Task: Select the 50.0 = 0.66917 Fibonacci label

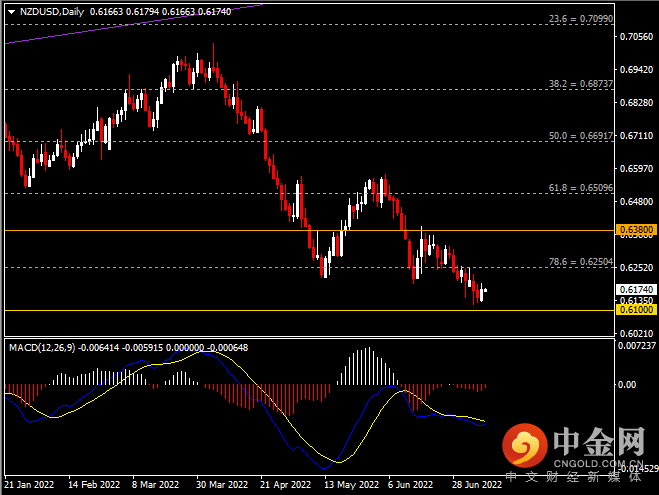Action: [581, 136]
